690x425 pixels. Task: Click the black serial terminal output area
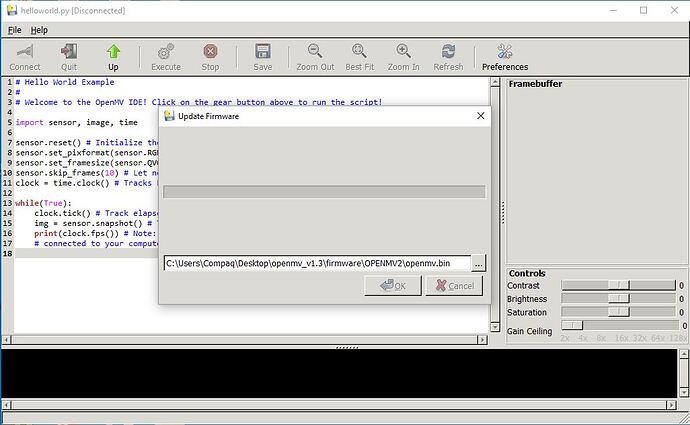pos(339,374)
